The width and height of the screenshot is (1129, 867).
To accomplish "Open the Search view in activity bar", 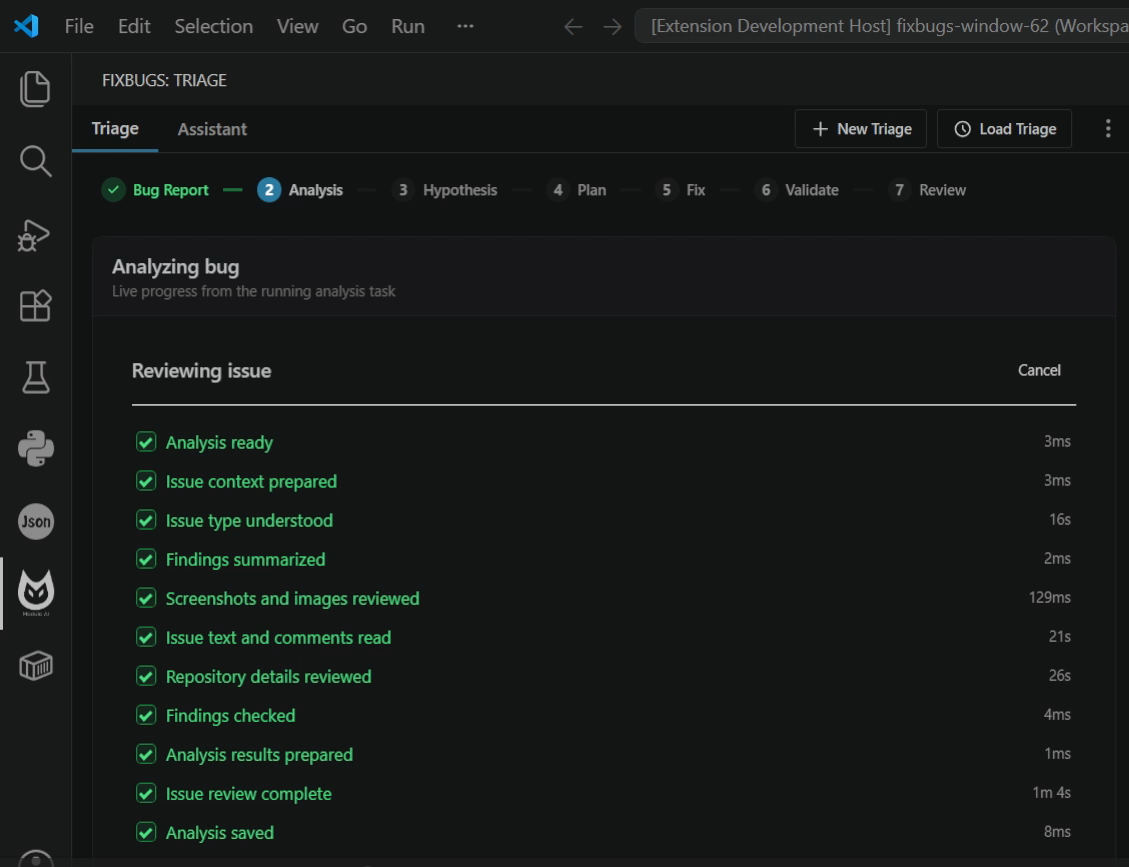I will coord(35,161).
